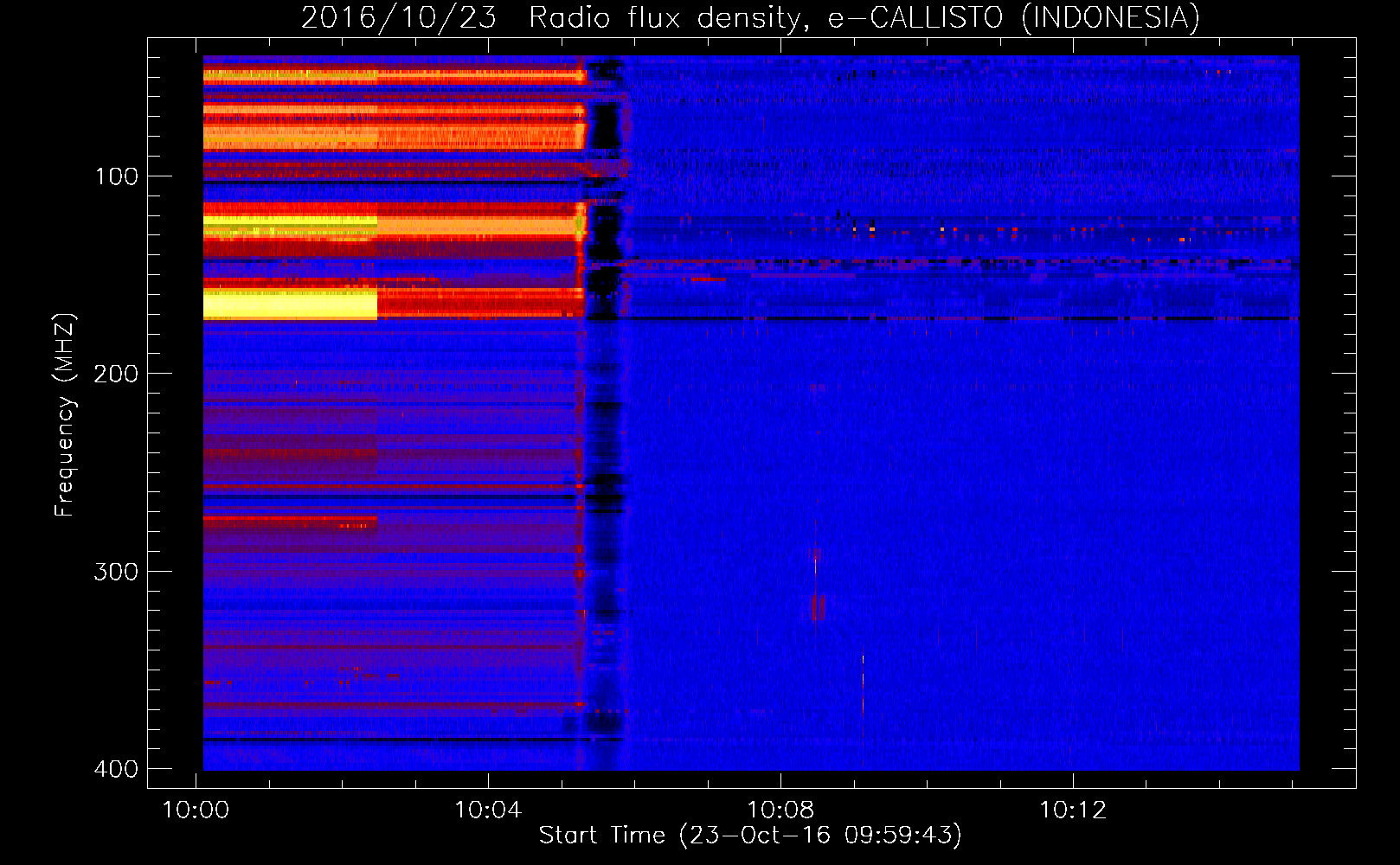The image size is (1400, 865).
Task: Click the 200 frequency tick label
Action: pos(116,374)
